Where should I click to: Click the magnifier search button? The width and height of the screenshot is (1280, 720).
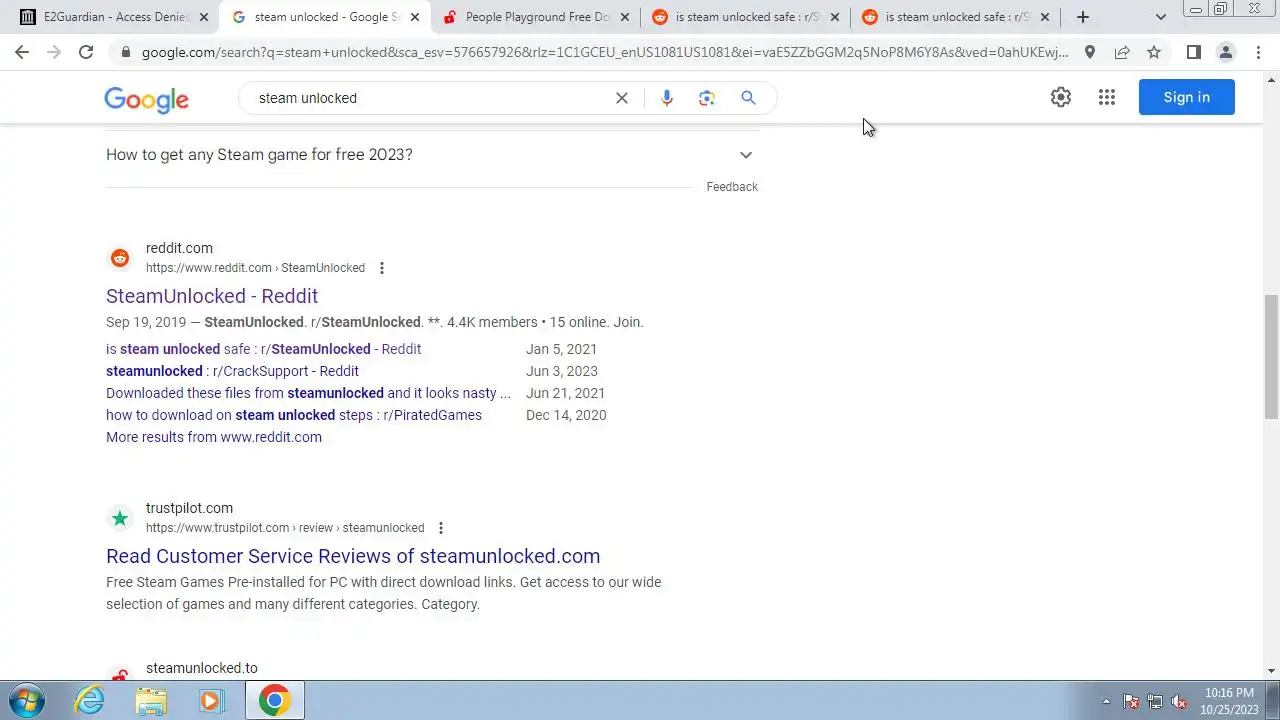[748, 98]
